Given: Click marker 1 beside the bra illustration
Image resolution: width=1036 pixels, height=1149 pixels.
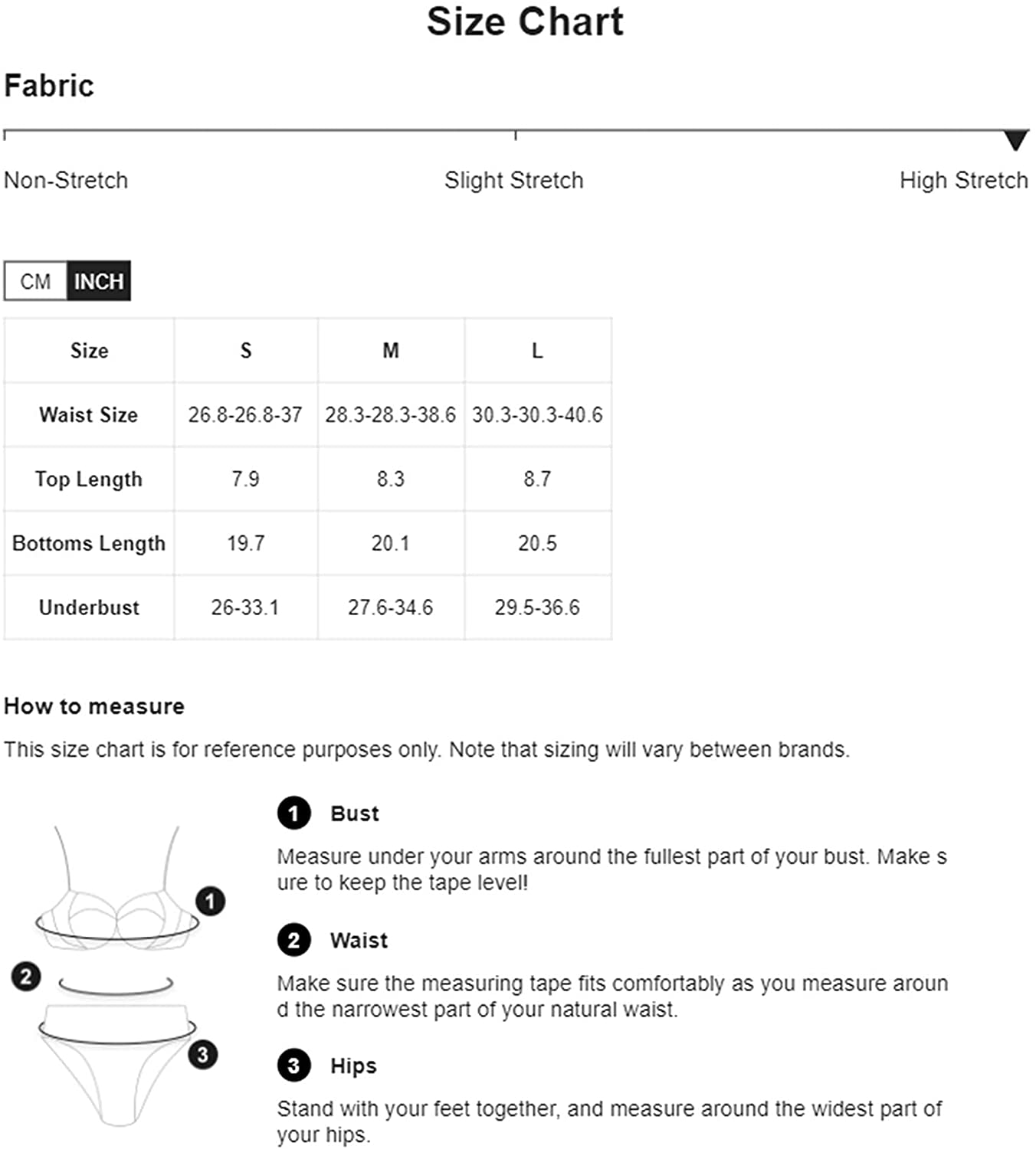Looking at the screenshot, I should tap(211, 901).
